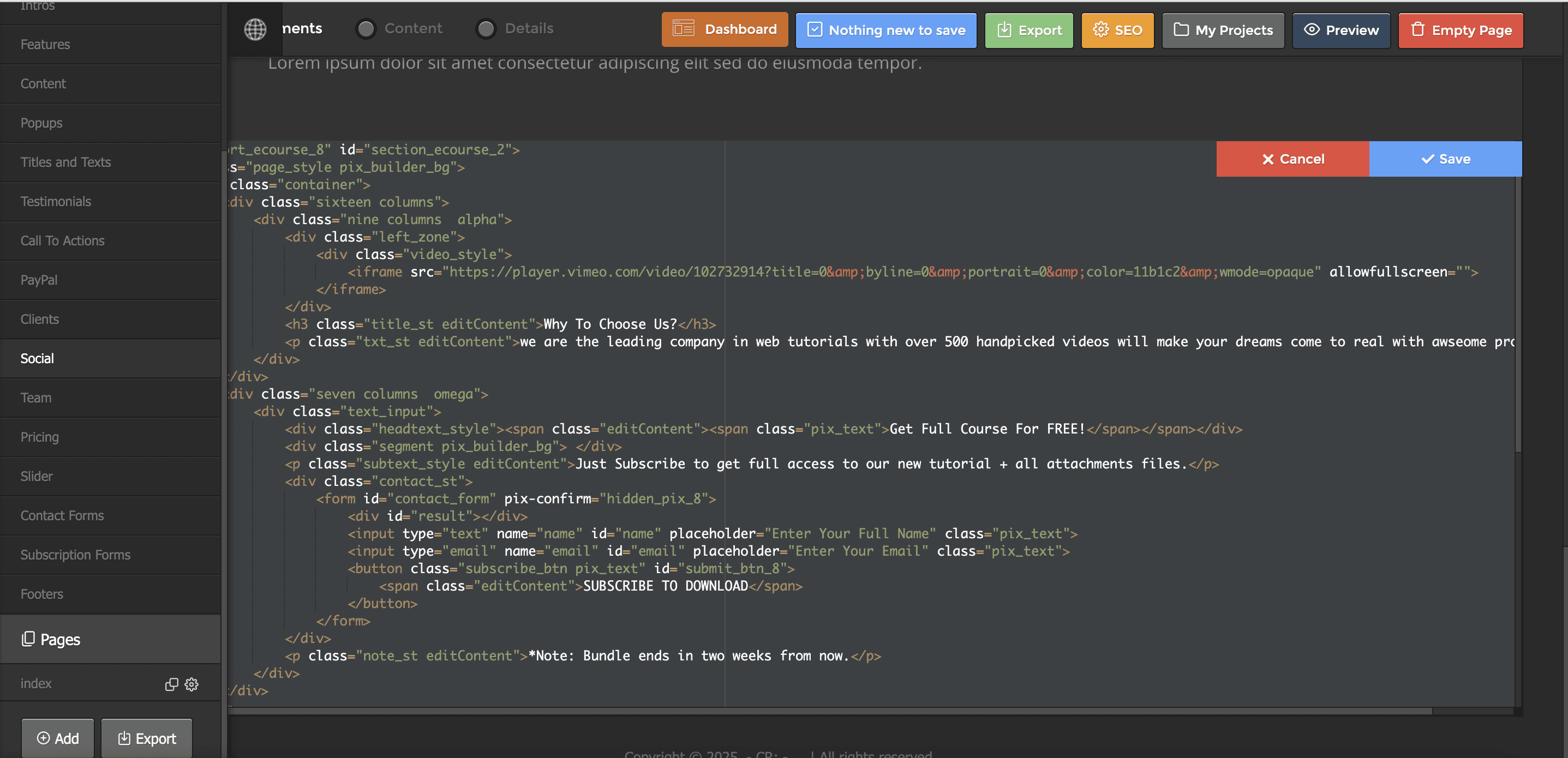Open the Popups category
1568x758 pixels.
click(110, 123)
